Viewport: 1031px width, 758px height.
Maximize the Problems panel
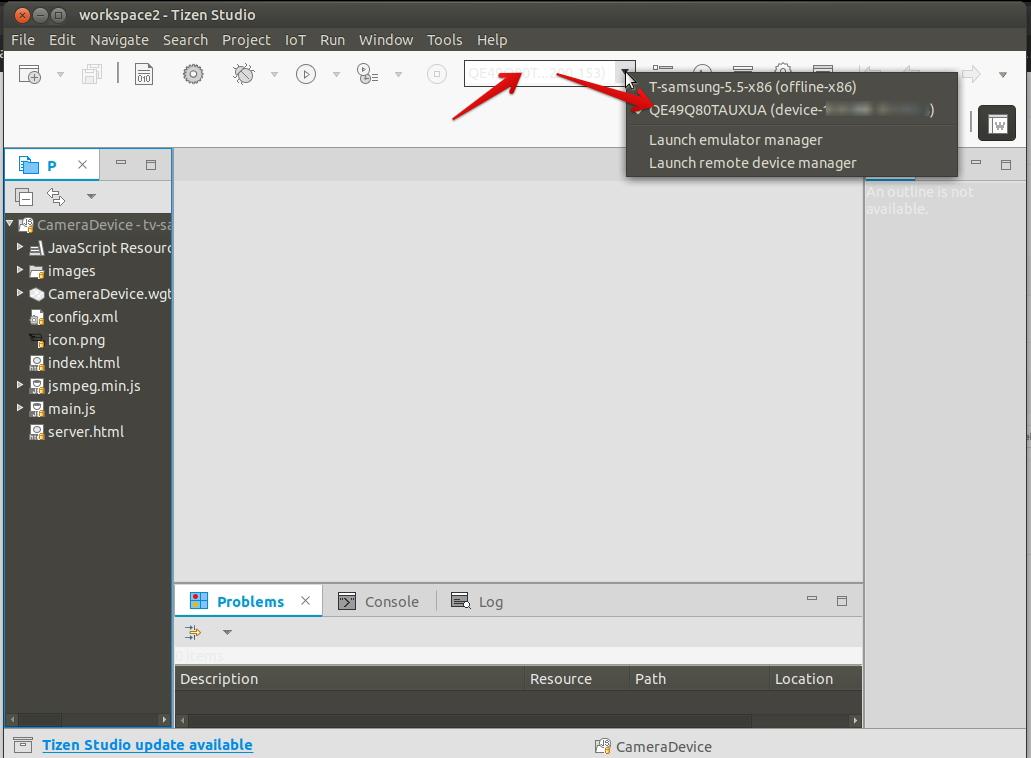click(x=842, y=601)
